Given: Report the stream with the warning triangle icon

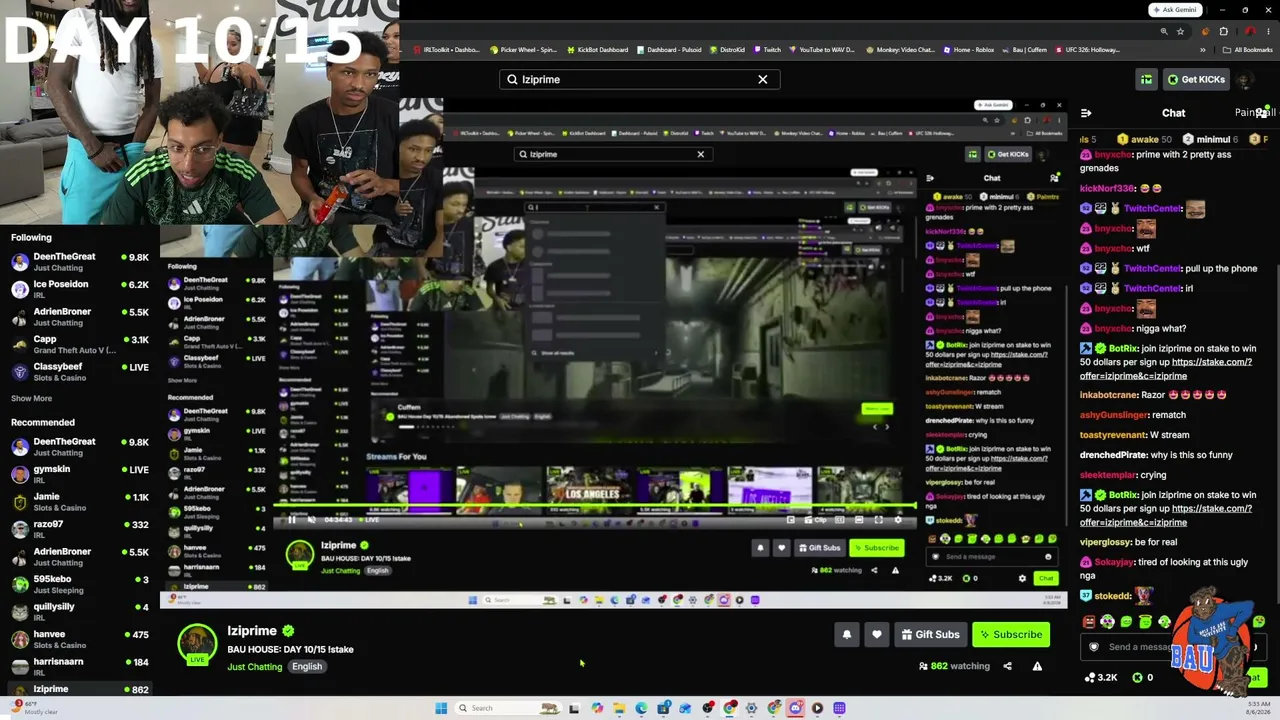Looking at the screenshot, I should (x=1037, y=666).
